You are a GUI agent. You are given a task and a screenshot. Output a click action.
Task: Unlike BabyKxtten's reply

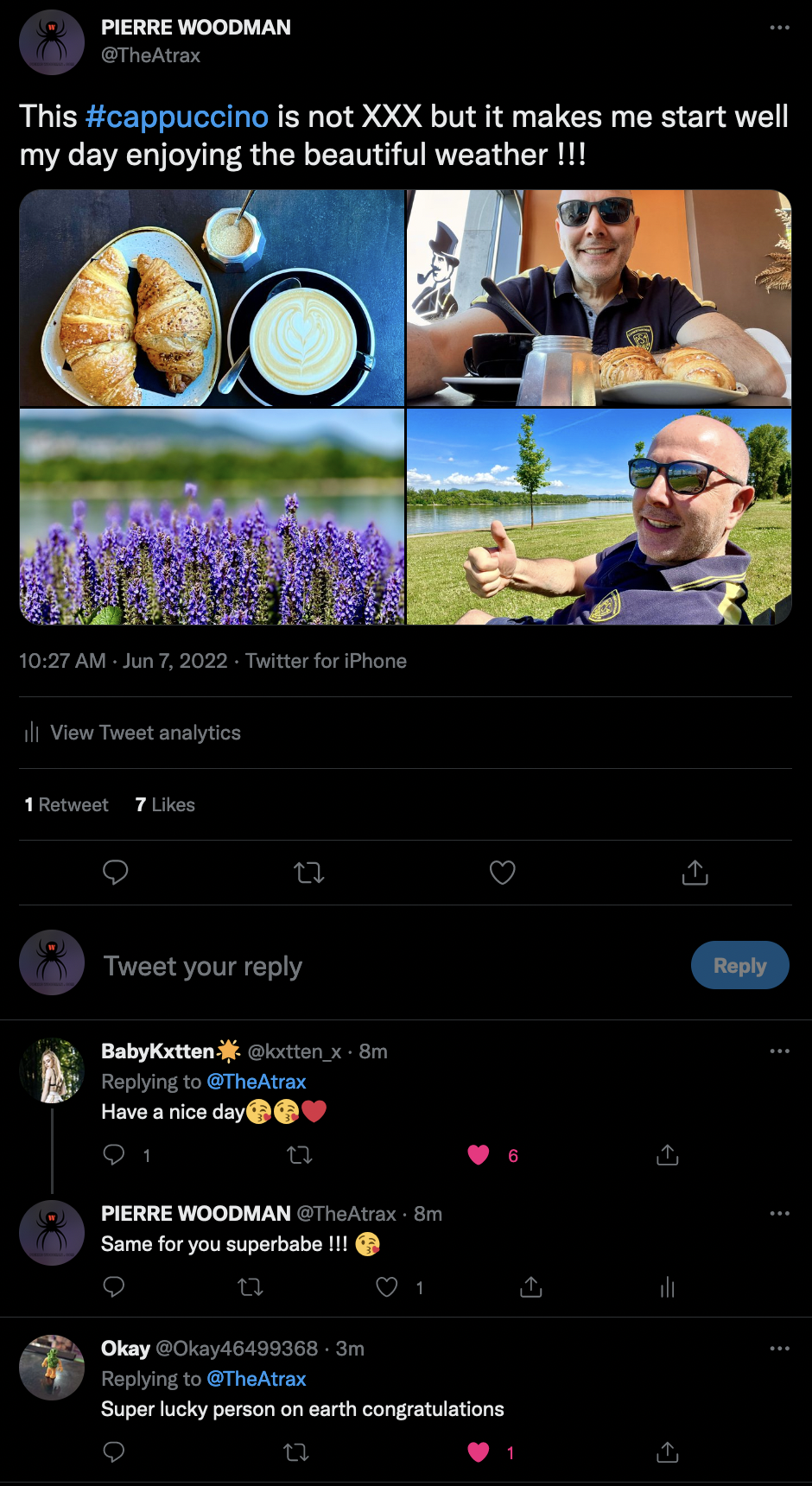click(x=479, y=1155)
